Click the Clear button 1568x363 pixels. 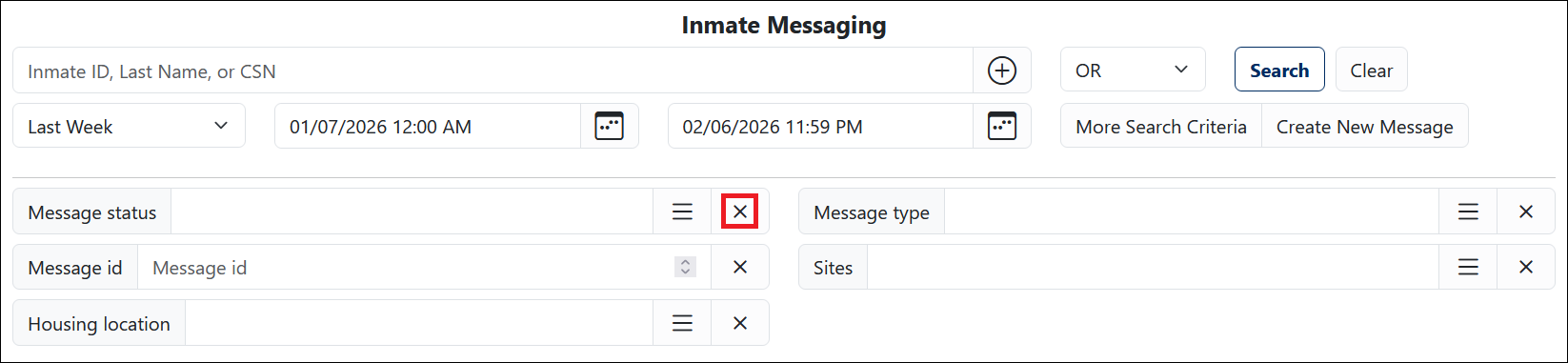[x=1371, y=70]
